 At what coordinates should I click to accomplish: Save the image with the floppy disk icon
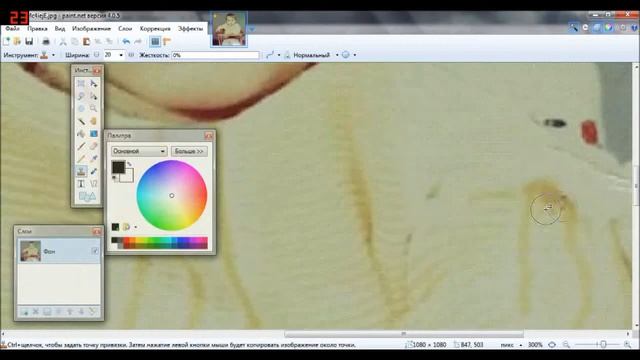point(29,41)
